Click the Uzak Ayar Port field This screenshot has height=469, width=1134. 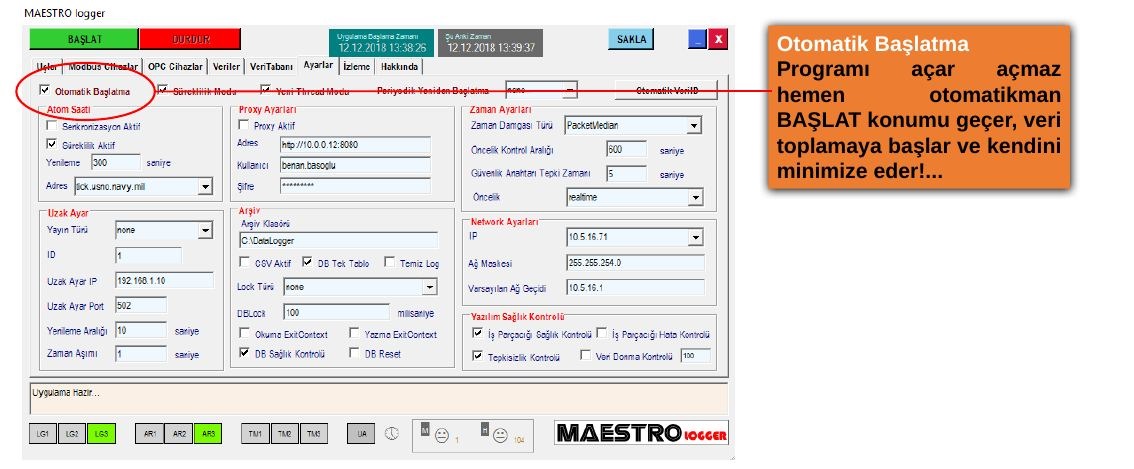click(x=140, y=305)
